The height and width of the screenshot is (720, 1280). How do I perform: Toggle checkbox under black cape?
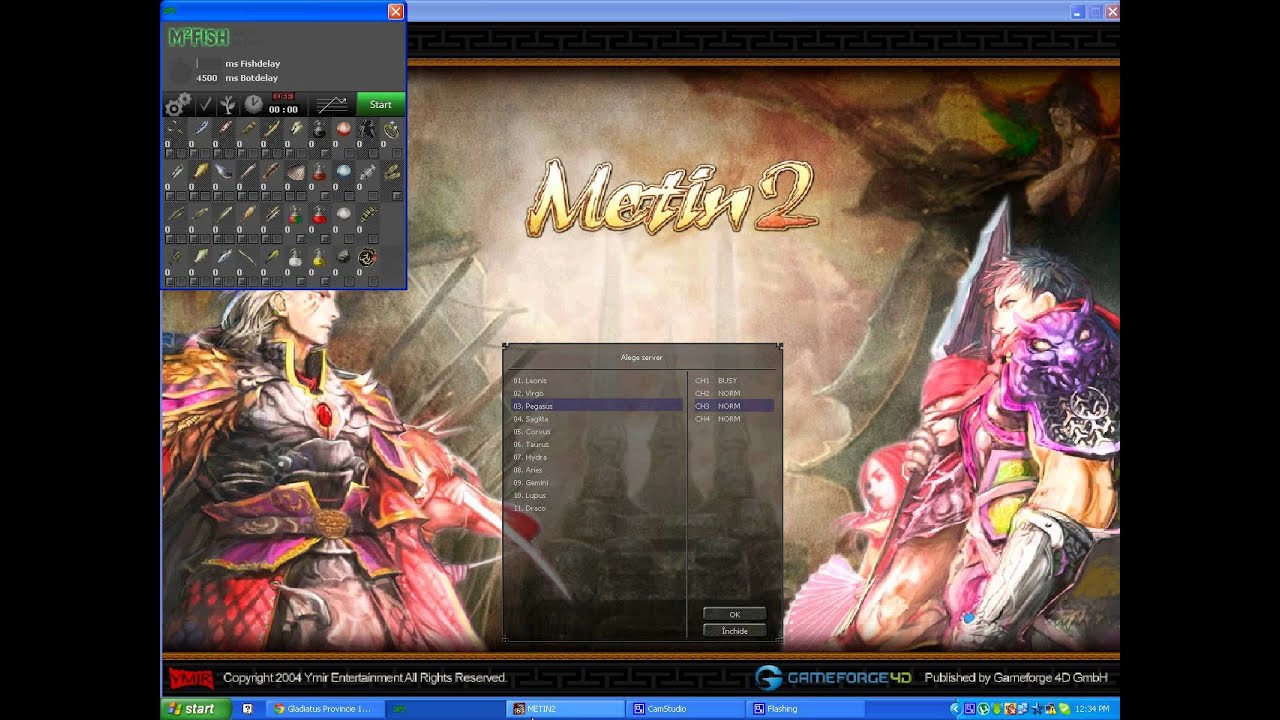coord(373,153)
